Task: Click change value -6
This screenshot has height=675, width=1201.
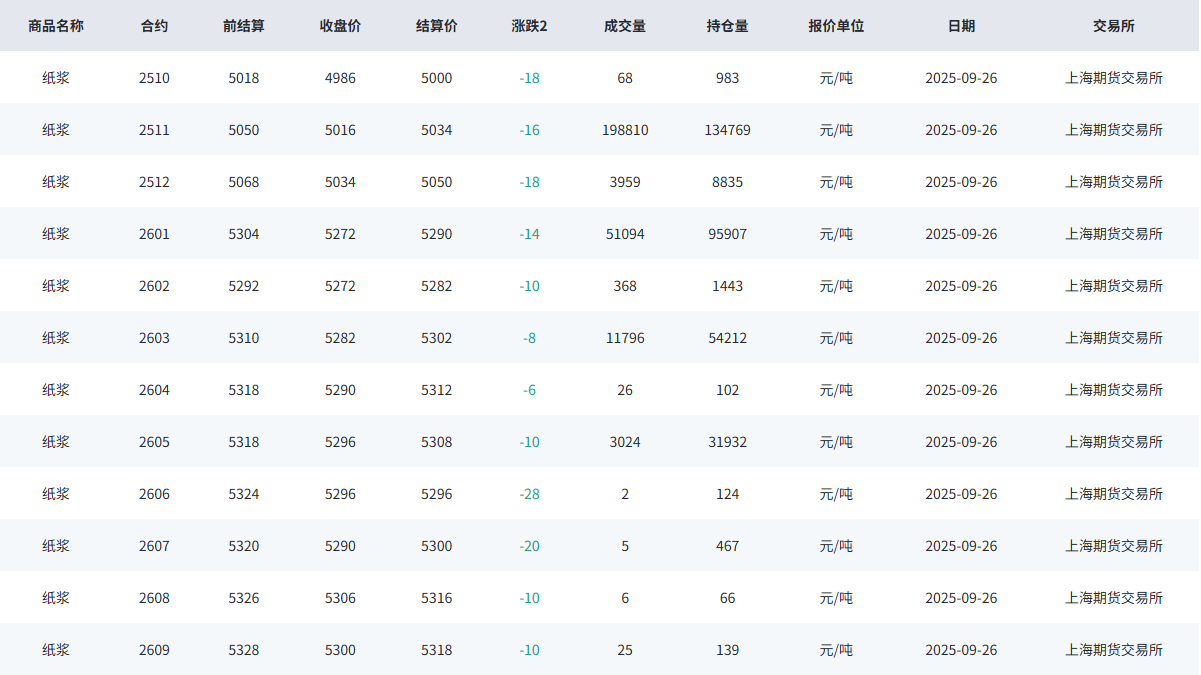Action: click(x=529, y=390)
